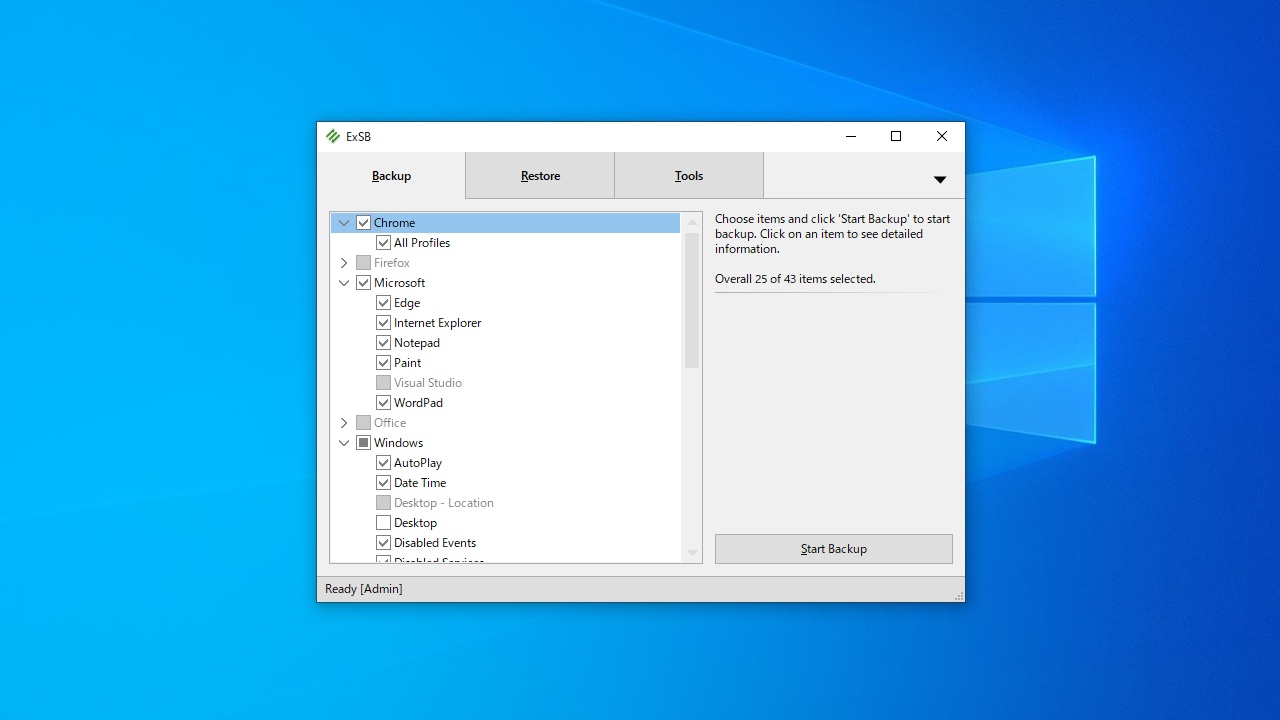The image size is (1280, 720).
Task: Uncheck the Edge checkbox
Action: click(383, 303)
